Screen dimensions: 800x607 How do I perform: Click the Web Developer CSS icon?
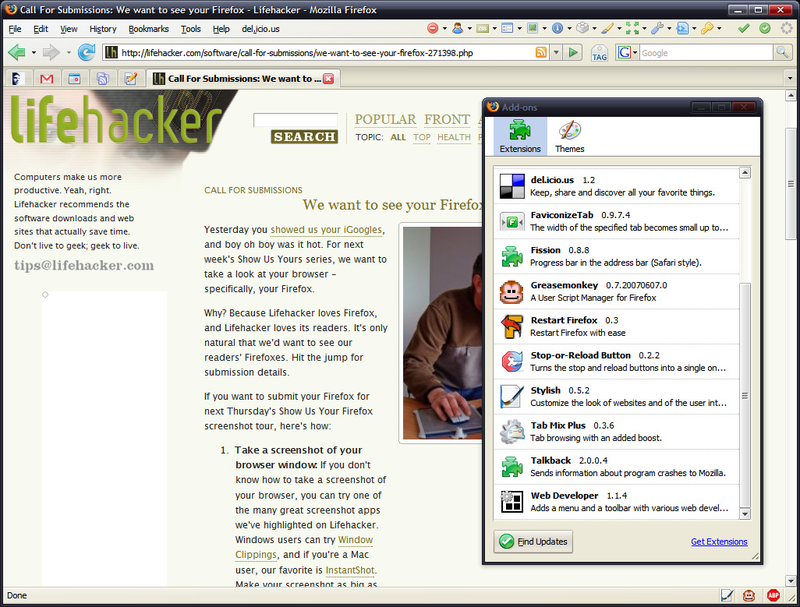pyautogui.click(x=482, y=29)
